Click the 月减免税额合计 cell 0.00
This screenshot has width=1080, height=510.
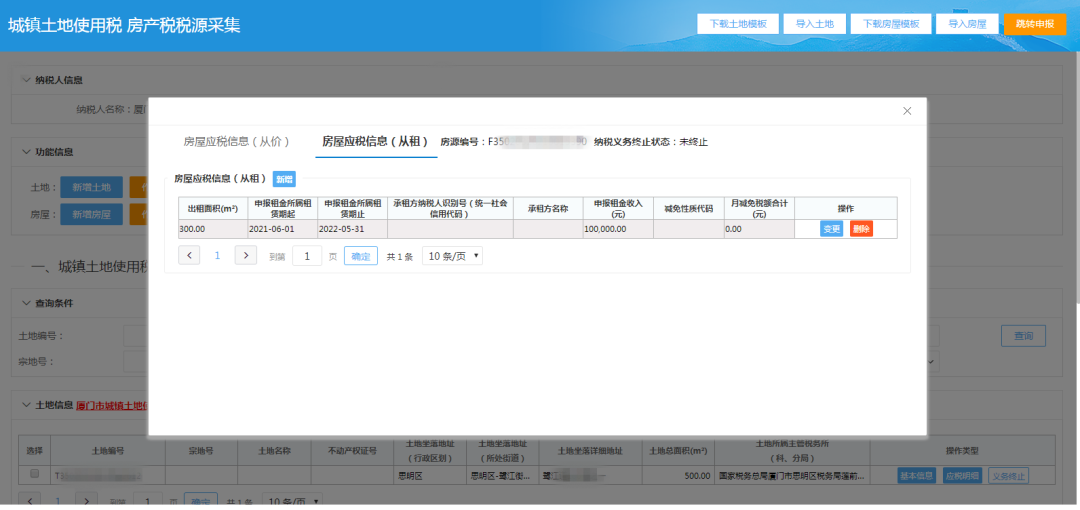(759, 229)
